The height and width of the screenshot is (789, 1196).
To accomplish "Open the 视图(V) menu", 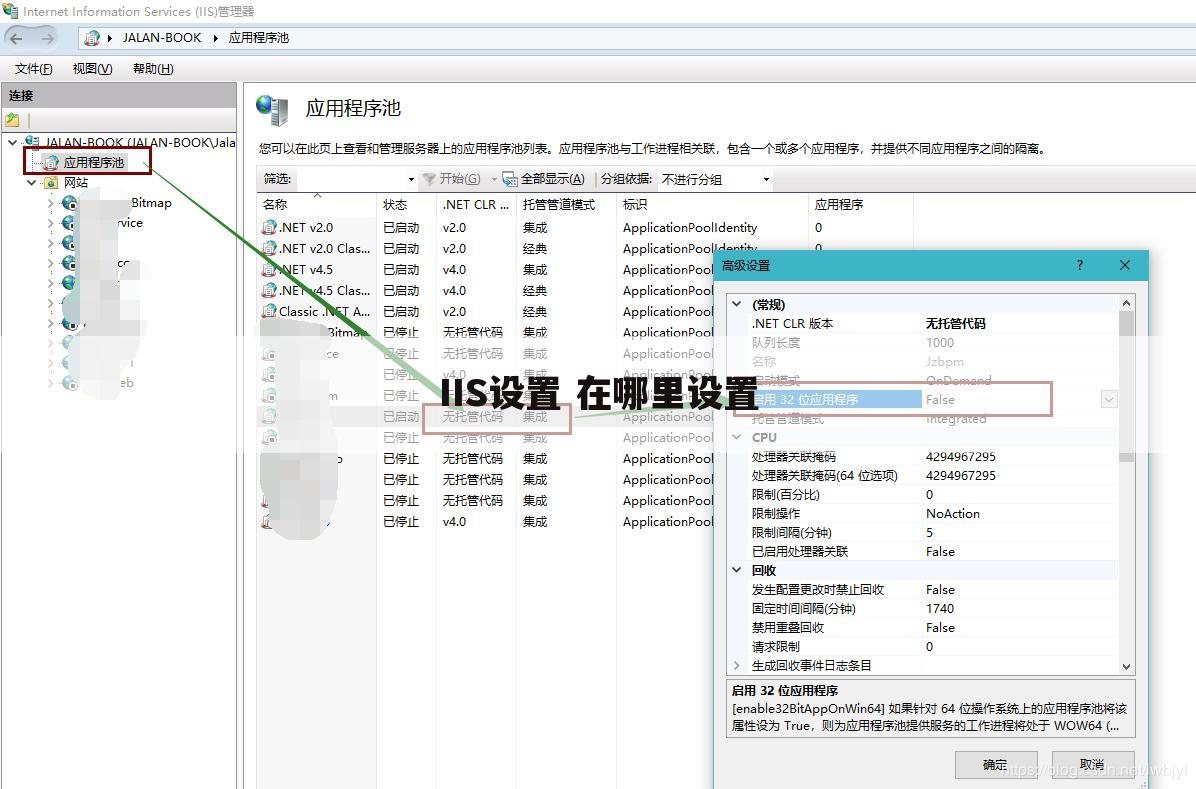I will tap(91, 68).
